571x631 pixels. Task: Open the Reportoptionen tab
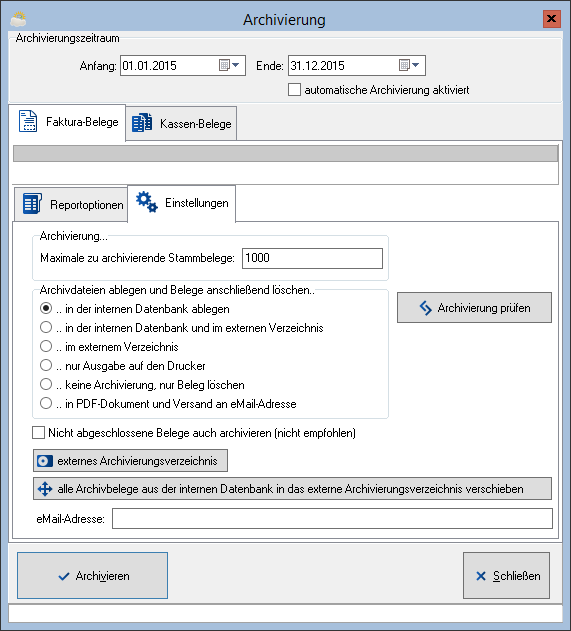point(71,204)
